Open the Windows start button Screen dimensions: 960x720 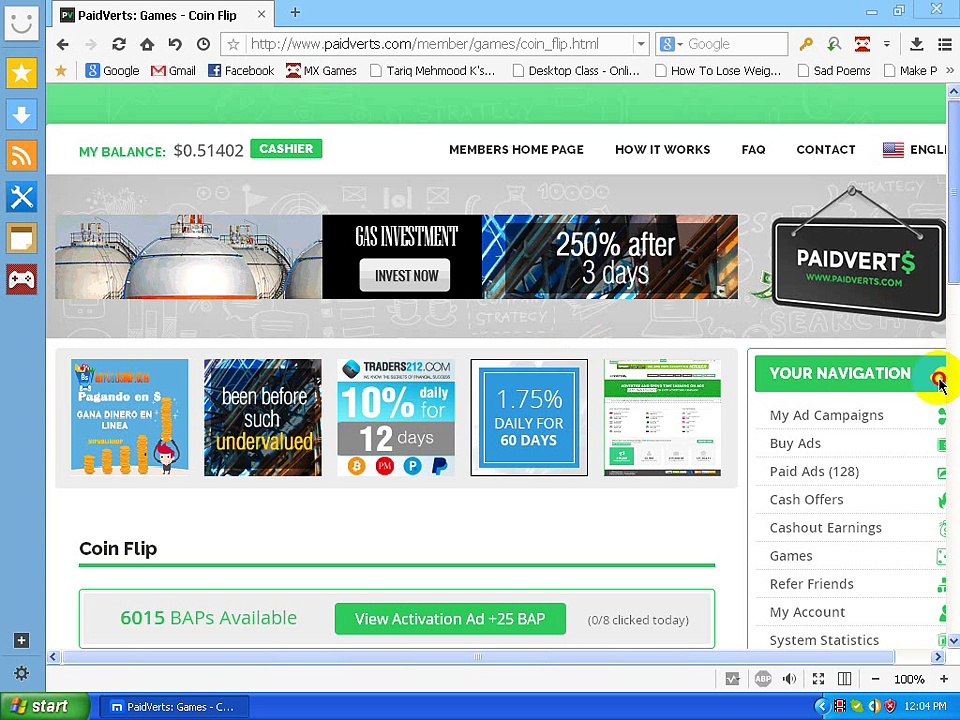pos(45,707)
